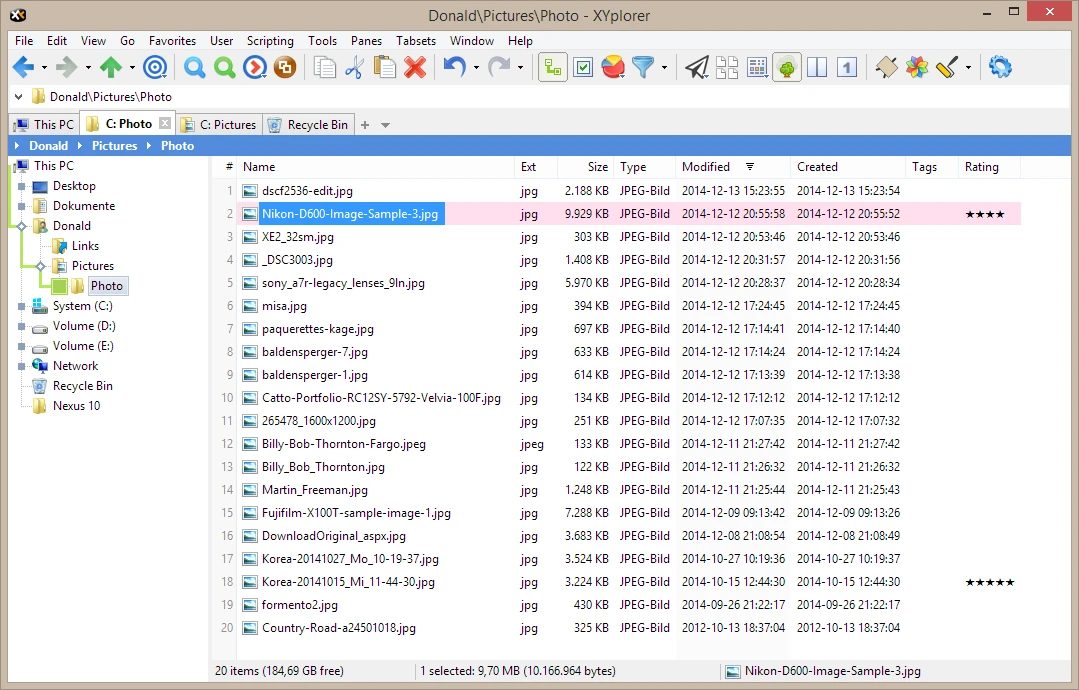Open the Scripting menu
Viewport: 1079px width, 690px height.
[x=270, y=41]
